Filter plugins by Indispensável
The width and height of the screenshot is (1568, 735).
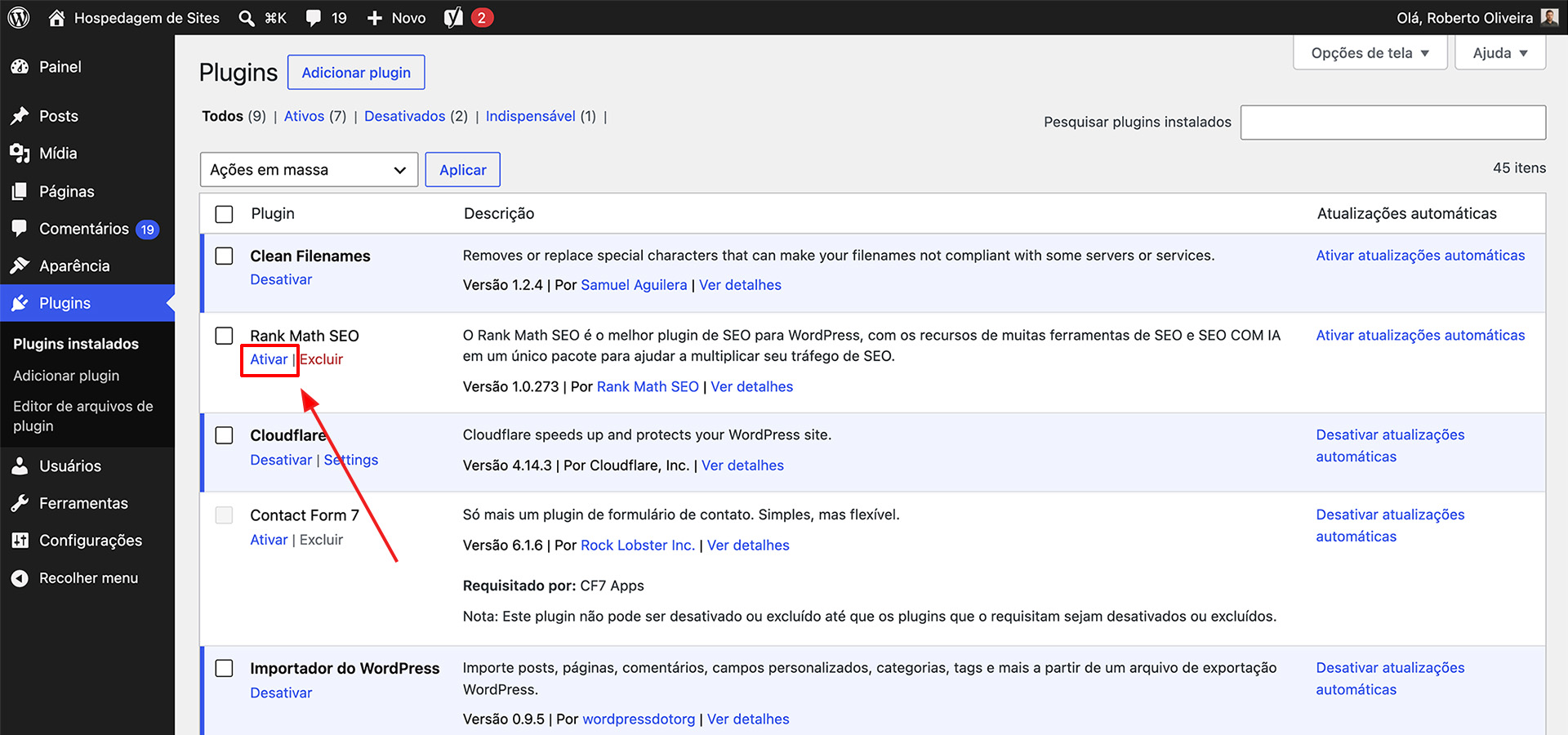[530, 116]
